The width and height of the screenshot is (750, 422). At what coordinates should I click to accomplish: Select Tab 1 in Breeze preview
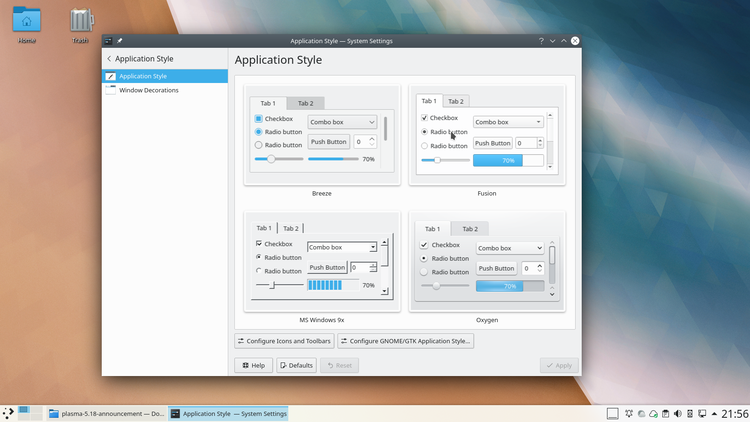pyautogui.click(x=268, y=103)
